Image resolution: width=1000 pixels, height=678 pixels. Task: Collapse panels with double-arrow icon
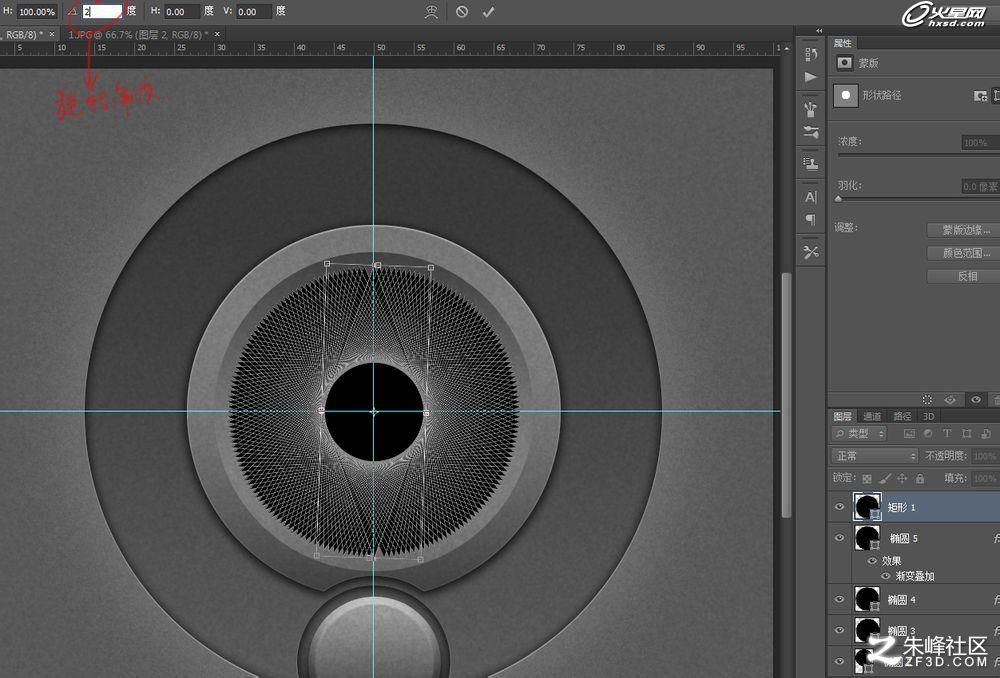(819, 31)
